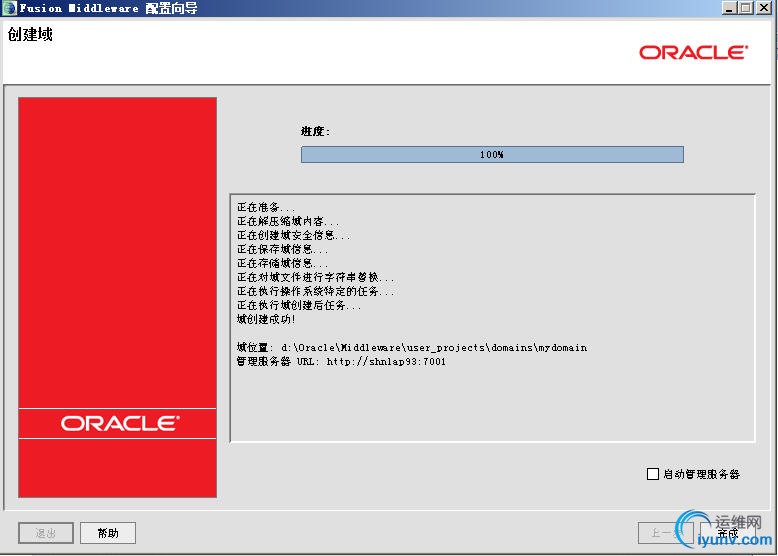Click the 正在存储域信息... log line
The height and width of the screenshot is (556, 778).
282,263
